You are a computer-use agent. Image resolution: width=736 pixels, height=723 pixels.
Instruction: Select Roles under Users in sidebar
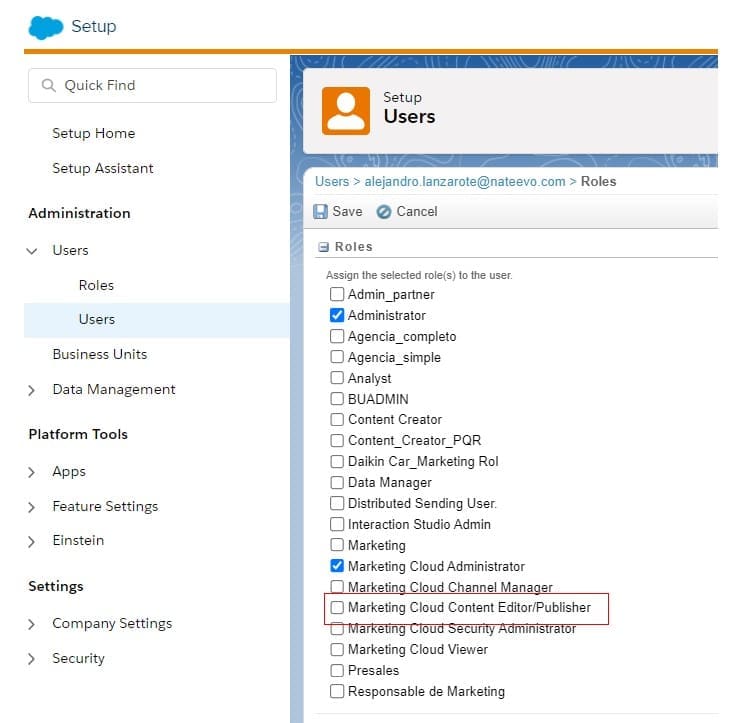point(96,285)
